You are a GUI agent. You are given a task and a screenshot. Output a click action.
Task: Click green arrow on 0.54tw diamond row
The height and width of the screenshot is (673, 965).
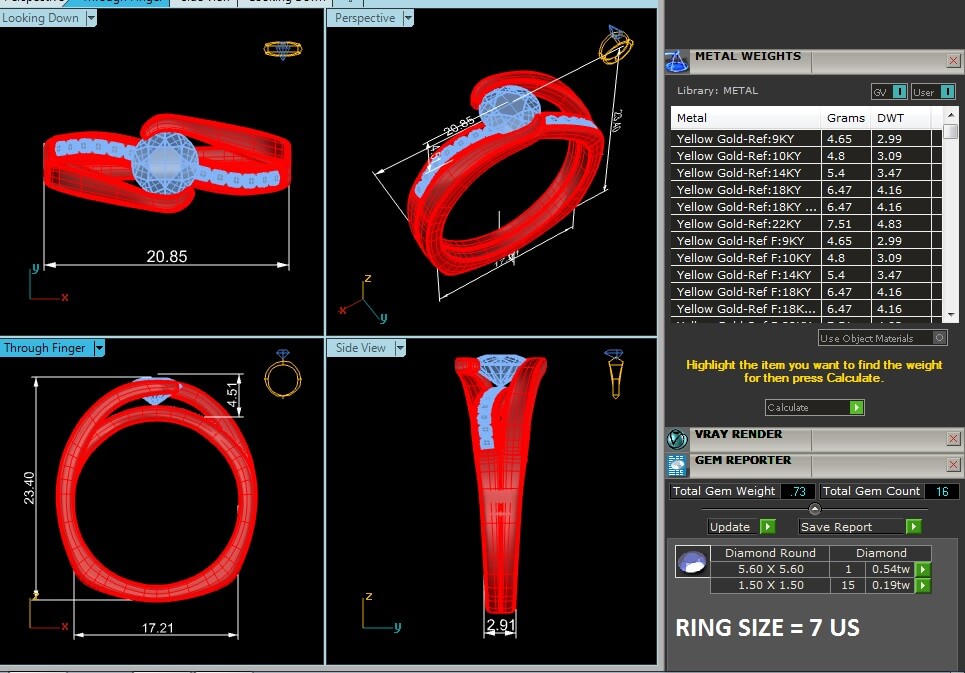pos(923,569)
